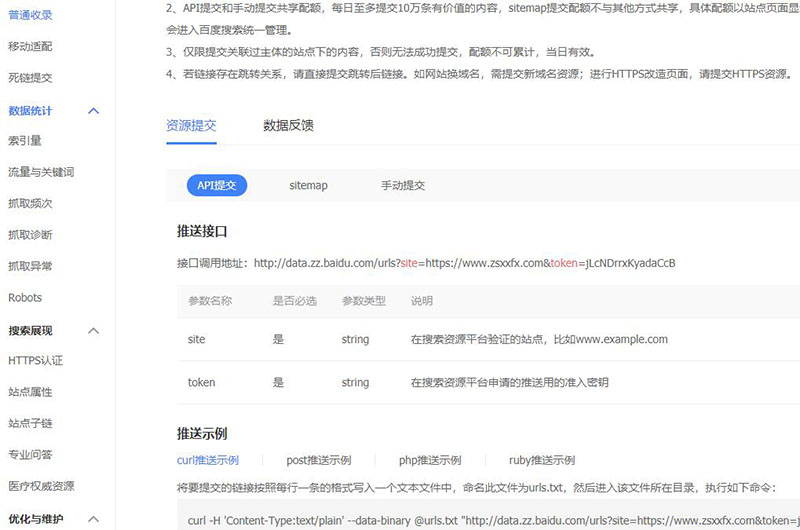Open Robots in the sidebar
Image resolution: width=800 pixels, height=530 pixels.
tap(25, 298)
